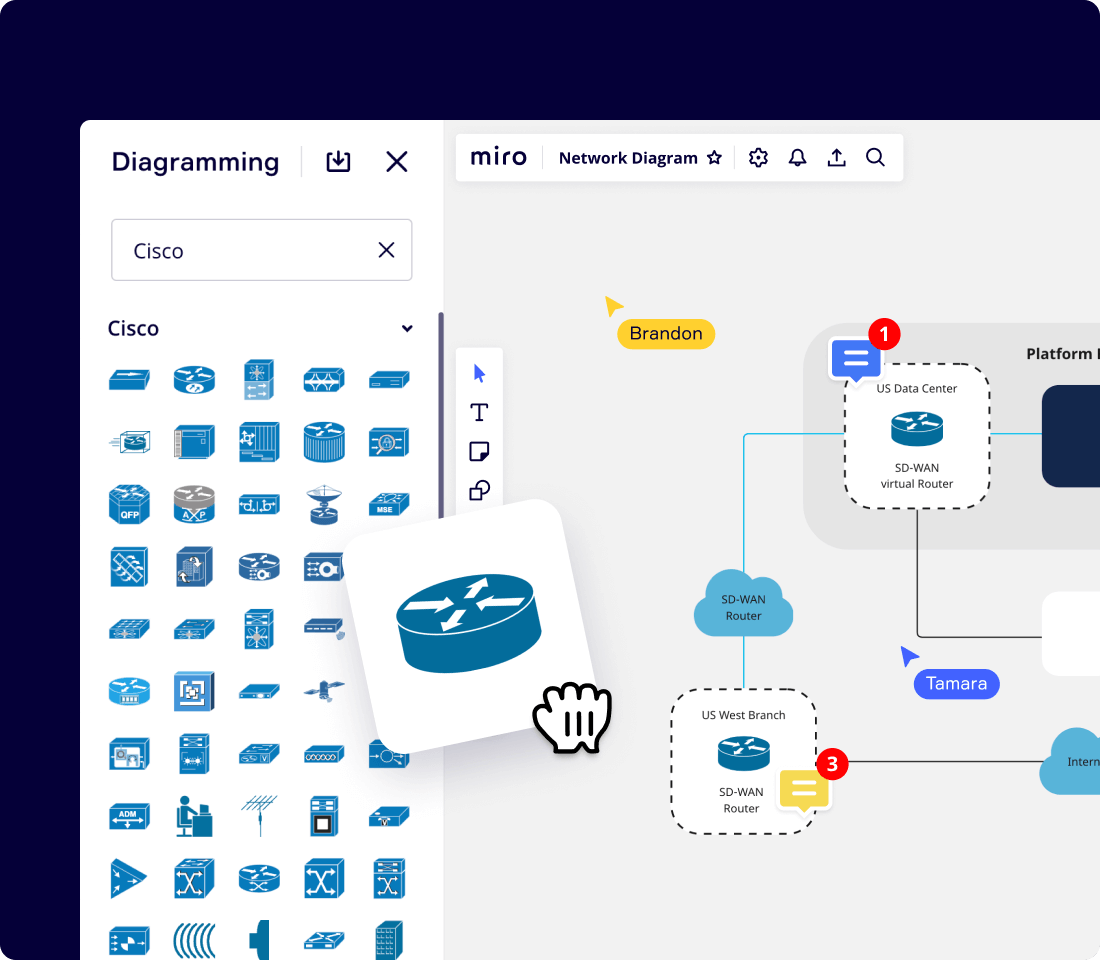Select the SD-WAN Router cloud shape
The height and width of the screenshot is (960, 1100).
tap(743, 604)
